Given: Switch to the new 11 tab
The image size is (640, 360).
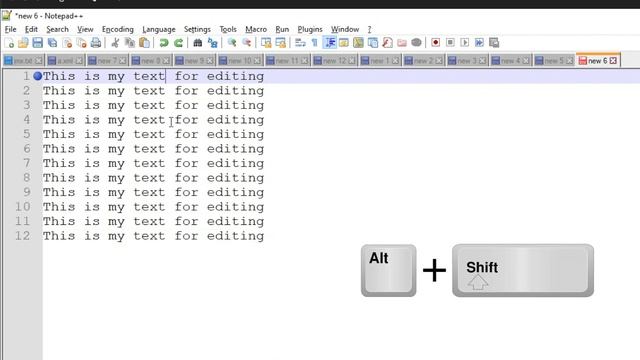Looking at the screenshot, I should pos(287,60).
